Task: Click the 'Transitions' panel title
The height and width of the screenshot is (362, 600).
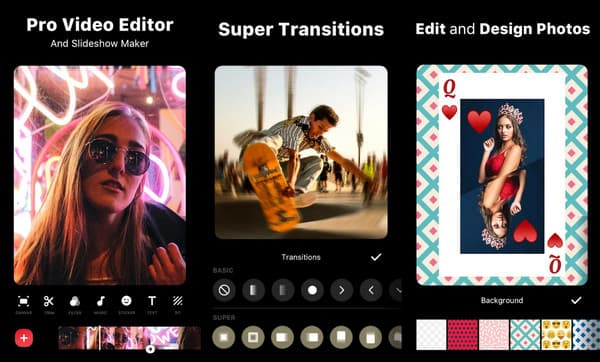Action: pos(301,257)
